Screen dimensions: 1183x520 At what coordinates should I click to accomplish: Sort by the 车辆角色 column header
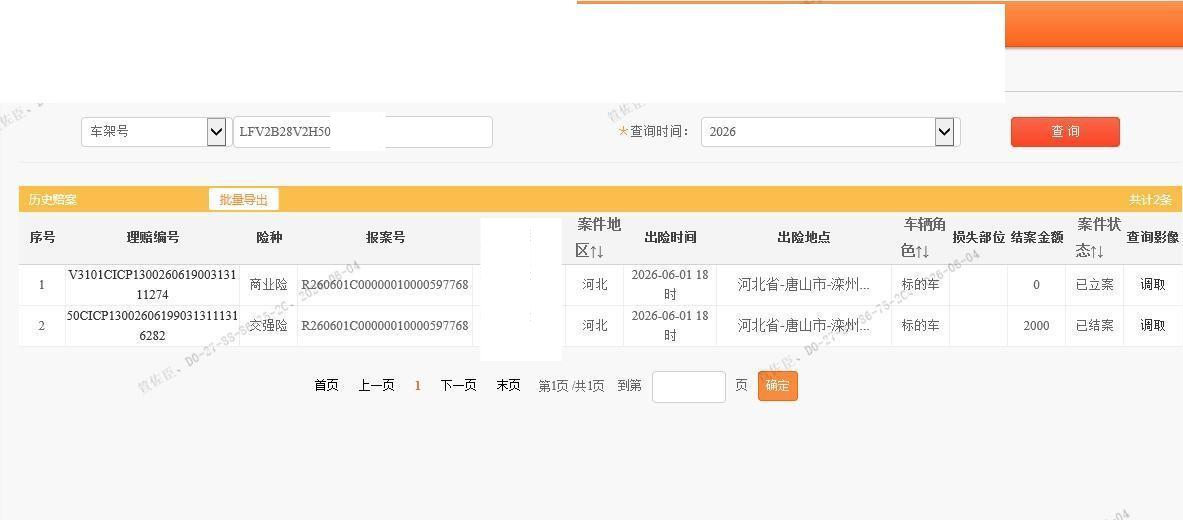point(920,237)
